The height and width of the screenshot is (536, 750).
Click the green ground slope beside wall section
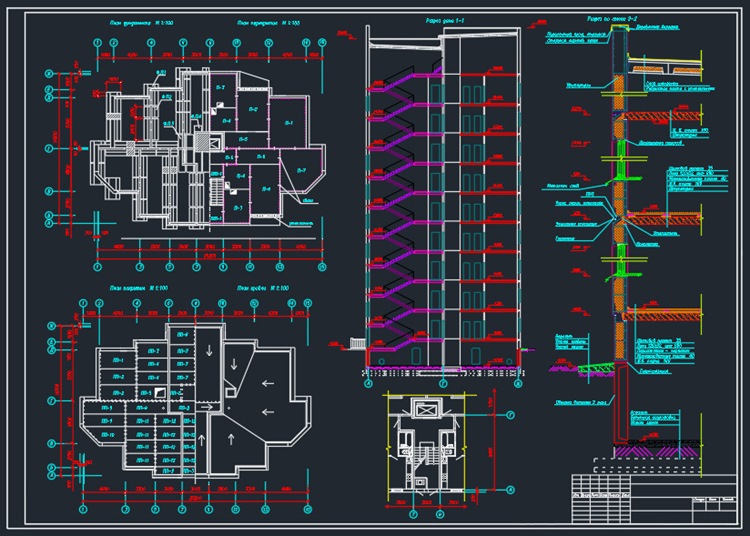pos(596,368)
